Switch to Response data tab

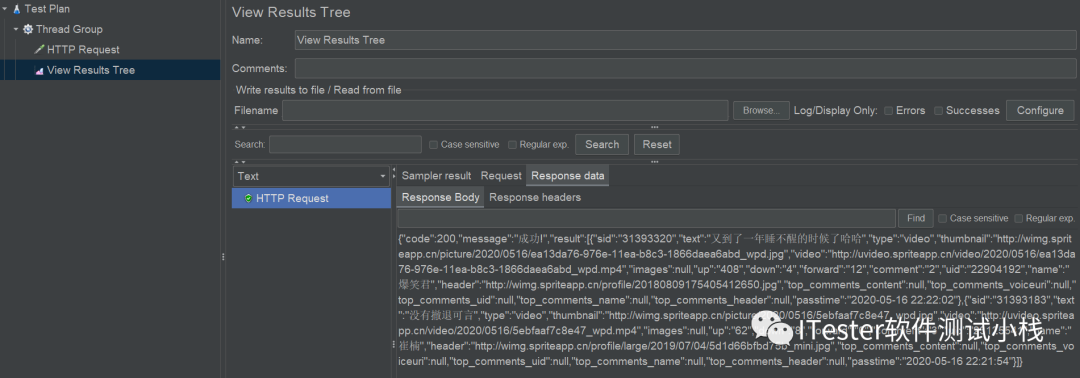click(x=568, y=176)
